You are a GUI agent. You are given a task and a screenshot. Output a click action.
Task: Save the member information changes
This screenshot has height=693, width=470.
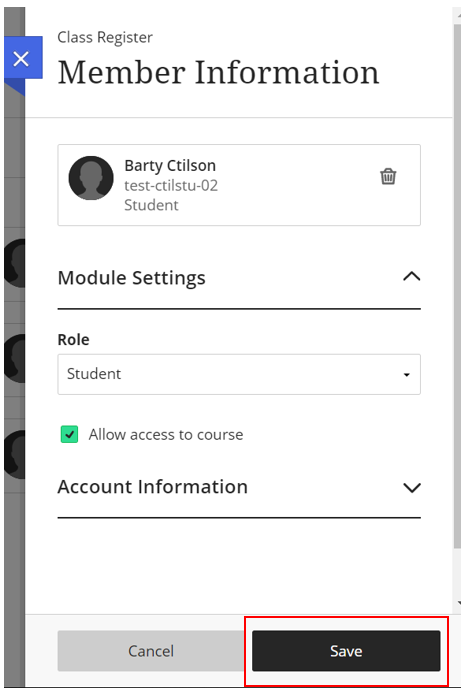[x=346, y=651]
